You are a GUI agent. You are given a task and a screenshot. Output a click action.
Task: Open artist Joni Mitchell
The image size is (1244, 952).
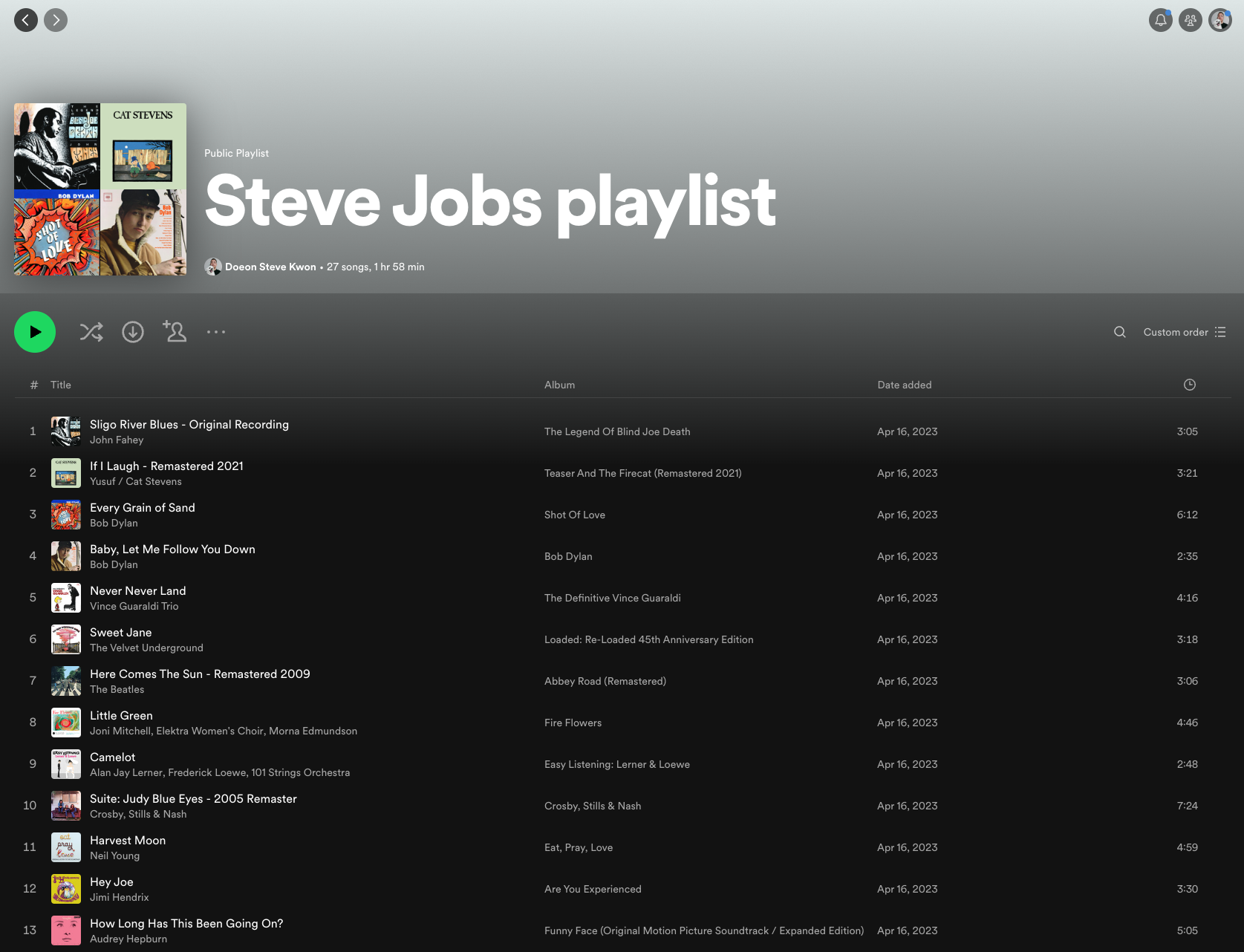tap(120, 731)
